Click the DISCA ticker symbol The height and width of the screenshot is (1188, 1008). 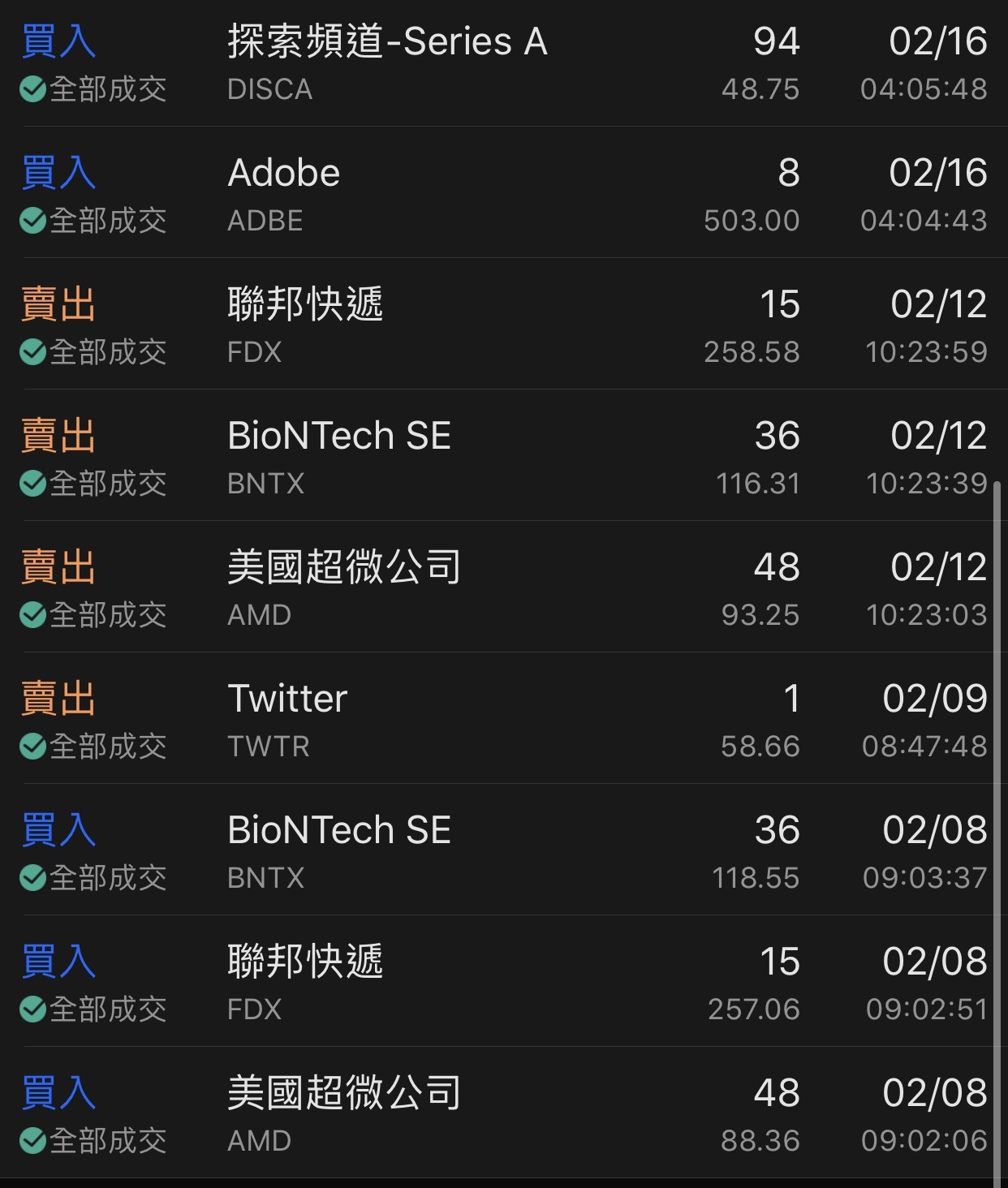coord(269,89)
